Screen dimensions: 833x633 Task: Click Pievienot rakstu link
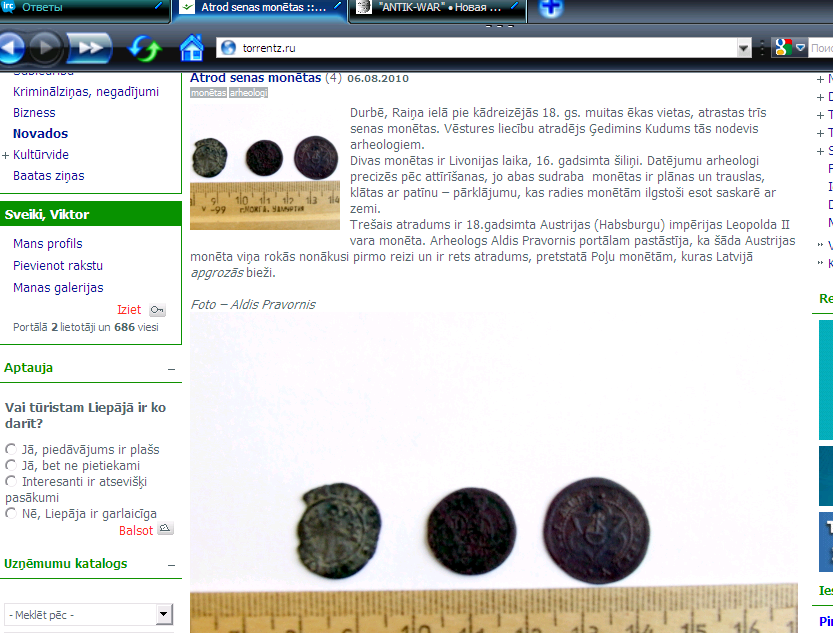pyautogui.click(x=58, y=266)
